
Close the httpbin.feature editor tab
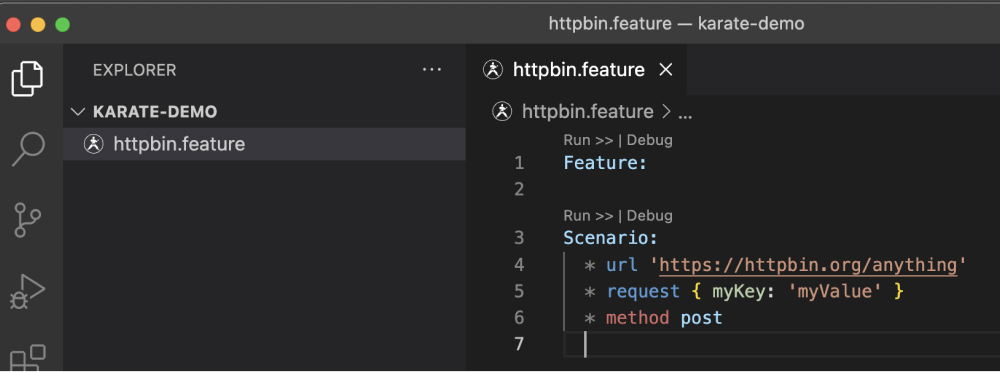click(x=665, y=70)
